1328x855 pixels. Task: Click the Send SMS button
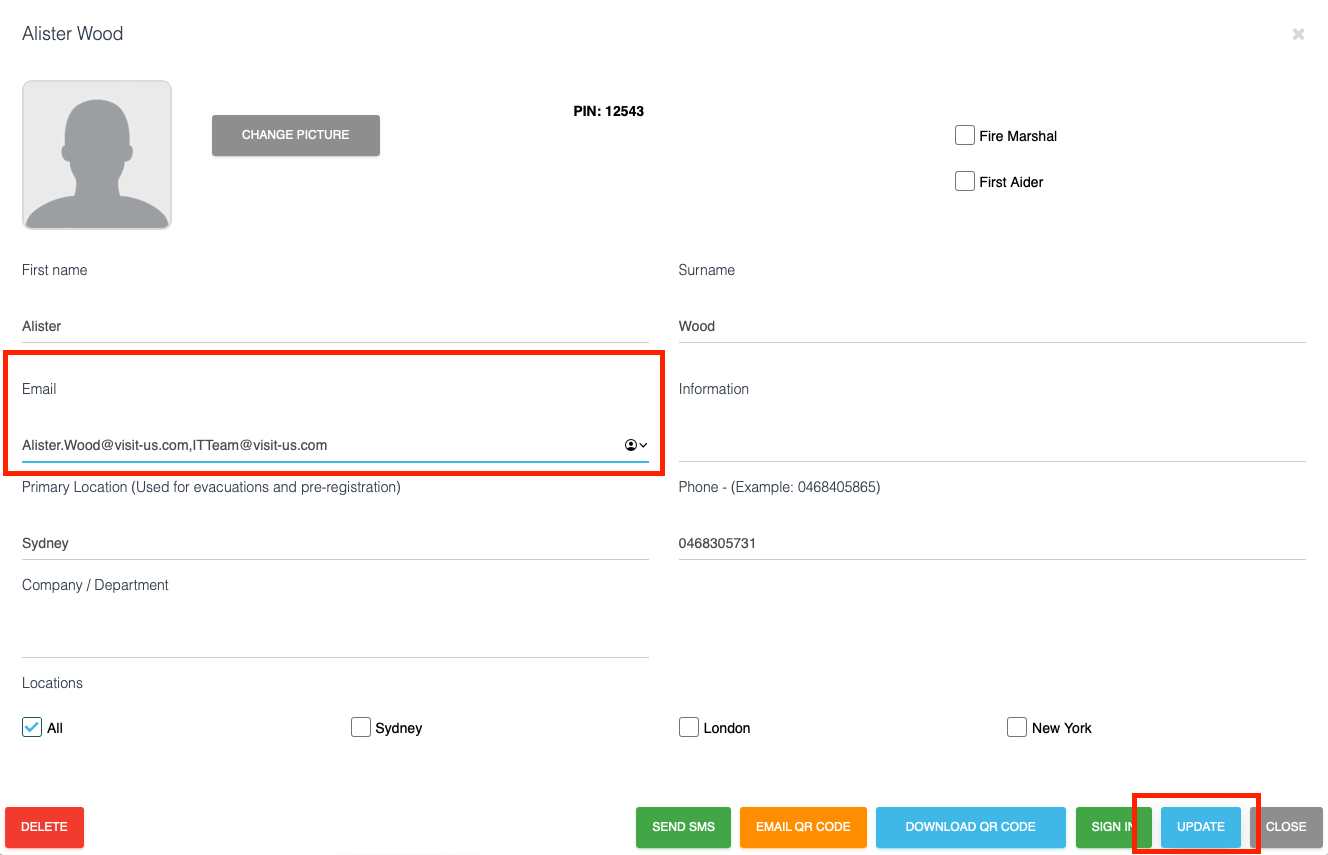[x=683, y=827]
